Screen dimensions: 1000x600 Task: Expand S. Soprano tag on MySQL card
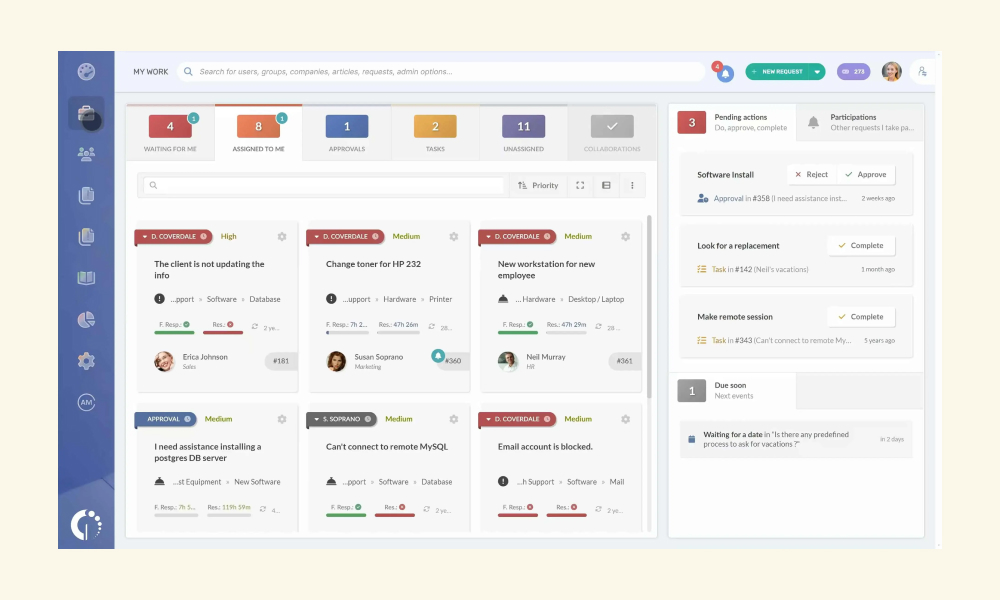[342, 419]
